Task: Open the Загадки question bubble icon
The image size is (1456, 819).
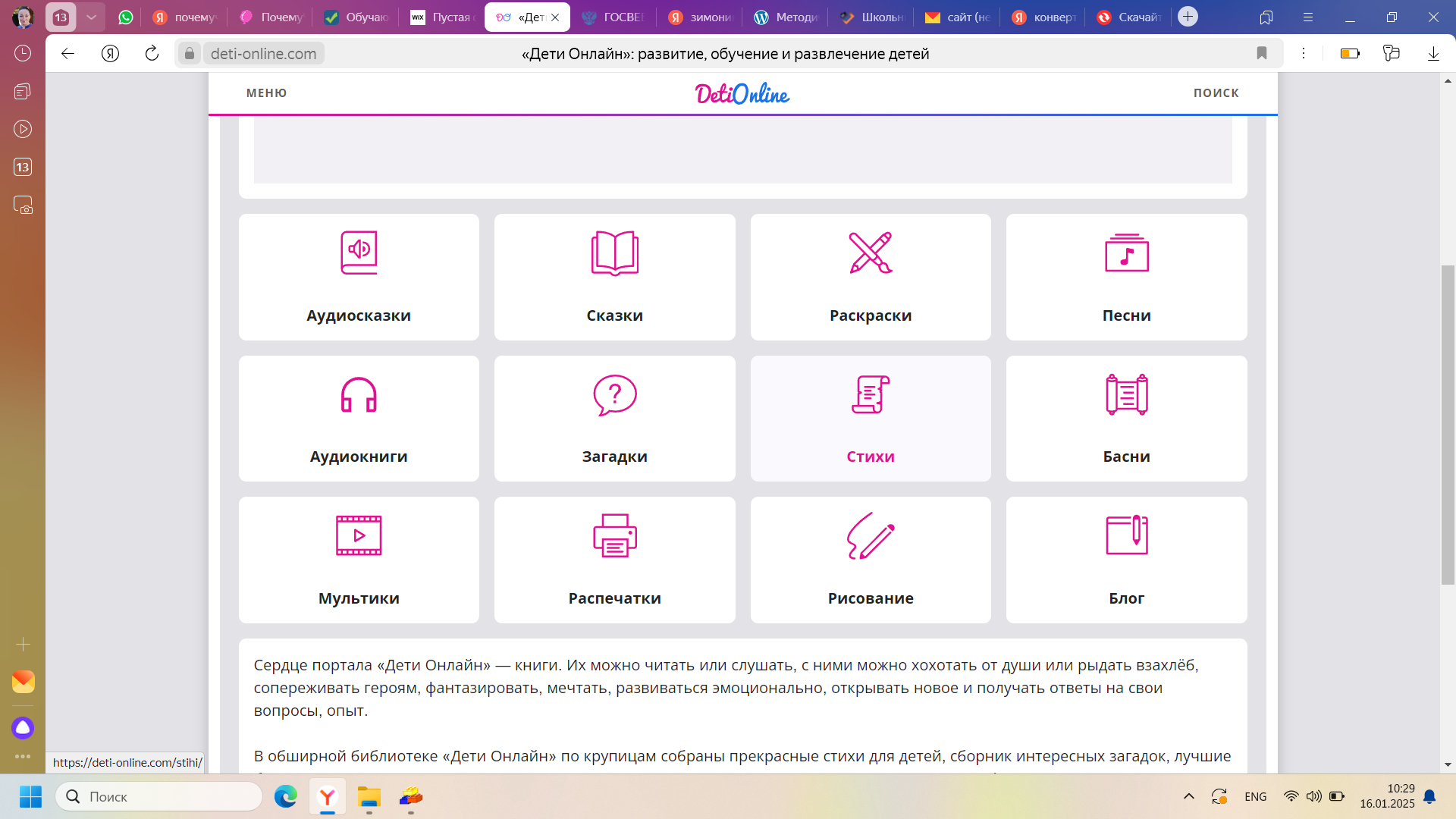Action: click(x=614, y=395)
